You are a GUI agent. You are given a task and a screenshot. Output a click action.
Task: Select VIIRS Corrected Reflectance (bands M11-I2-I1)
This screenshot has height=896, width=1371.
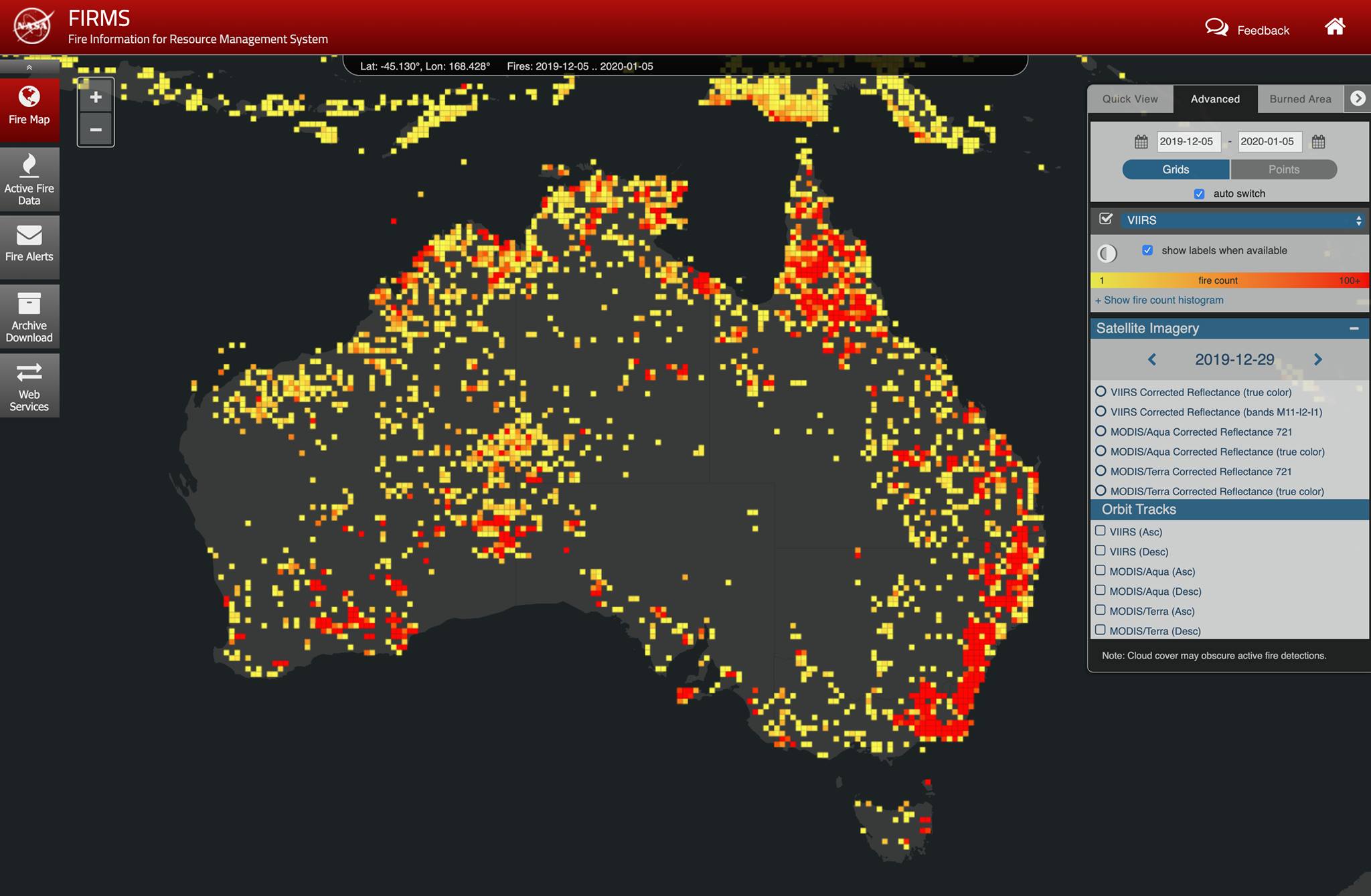point(1101,412)
